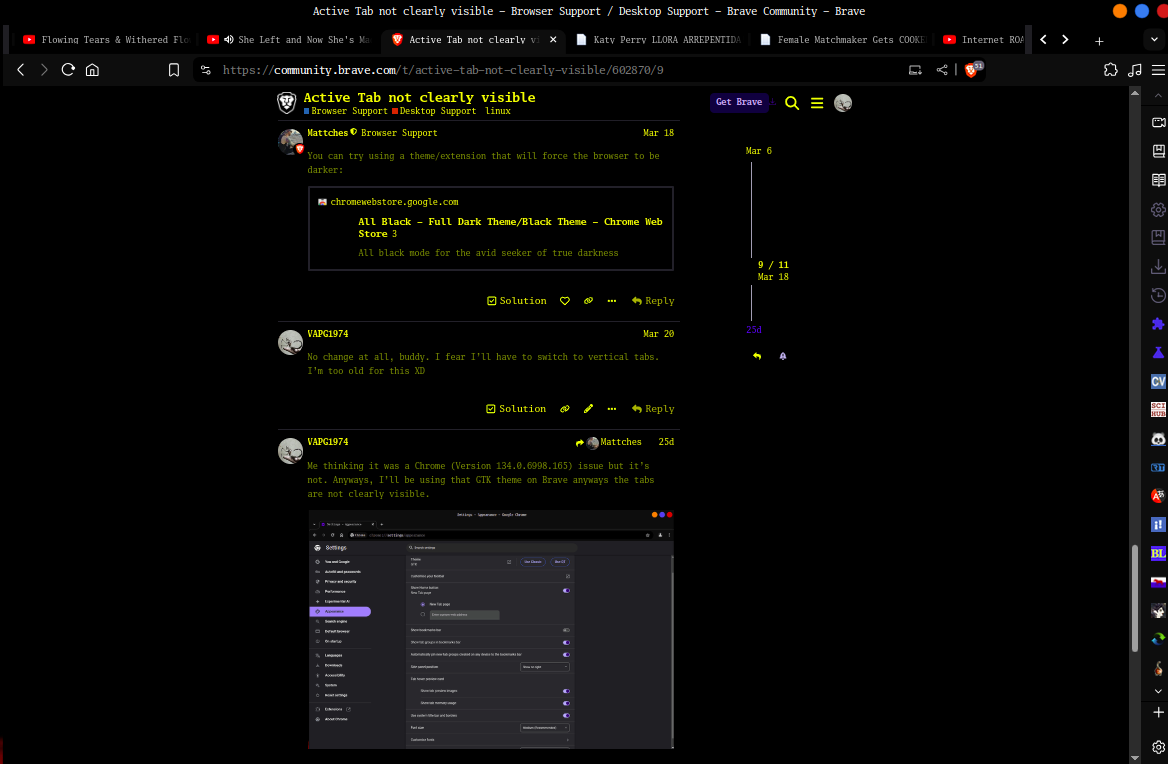Open Brave Talk camera icon in sidebar
1168x764 pixels.
(x=1158, y=122)
